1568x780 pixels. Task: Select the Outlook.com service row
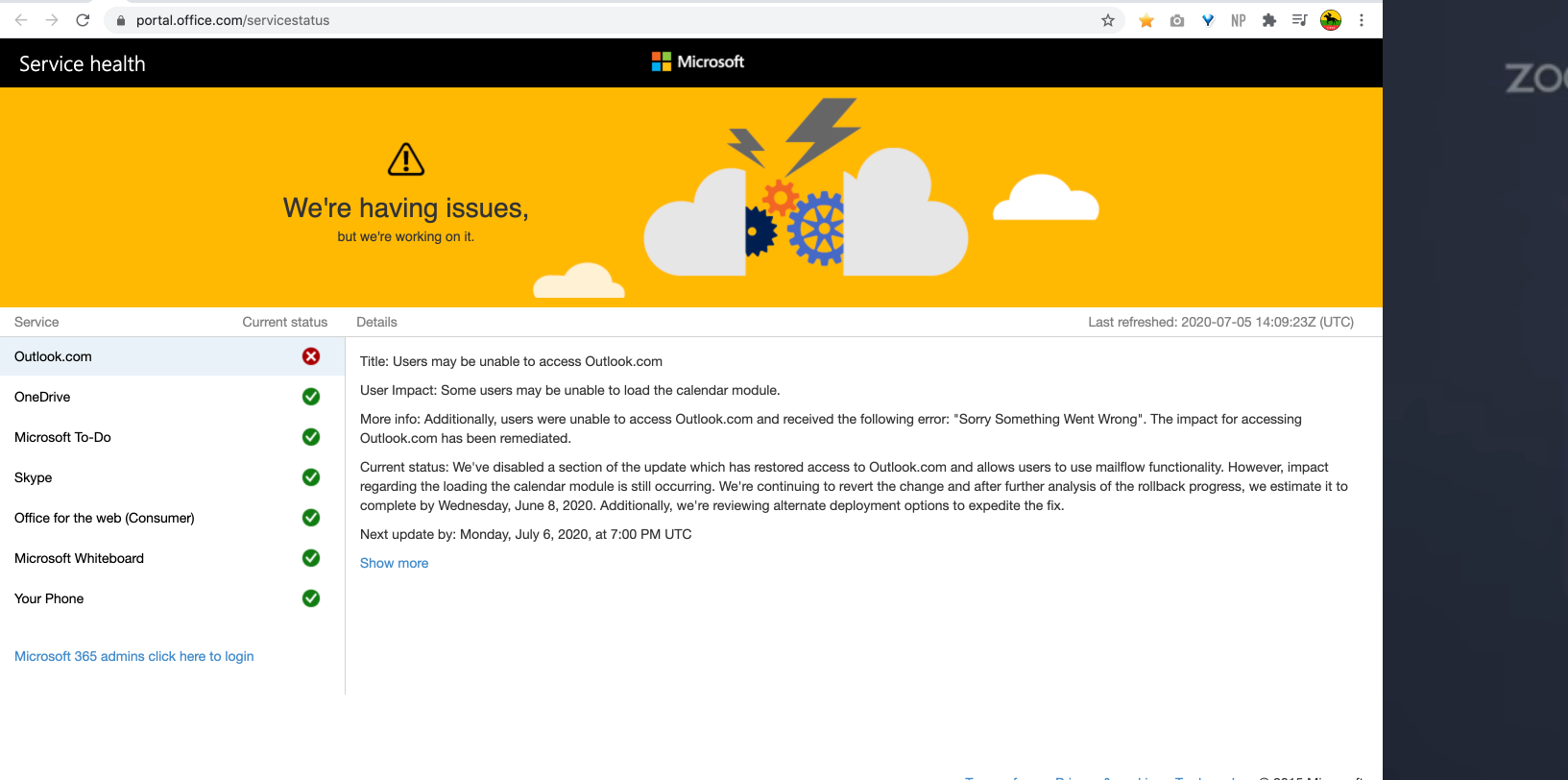[172, 356]
